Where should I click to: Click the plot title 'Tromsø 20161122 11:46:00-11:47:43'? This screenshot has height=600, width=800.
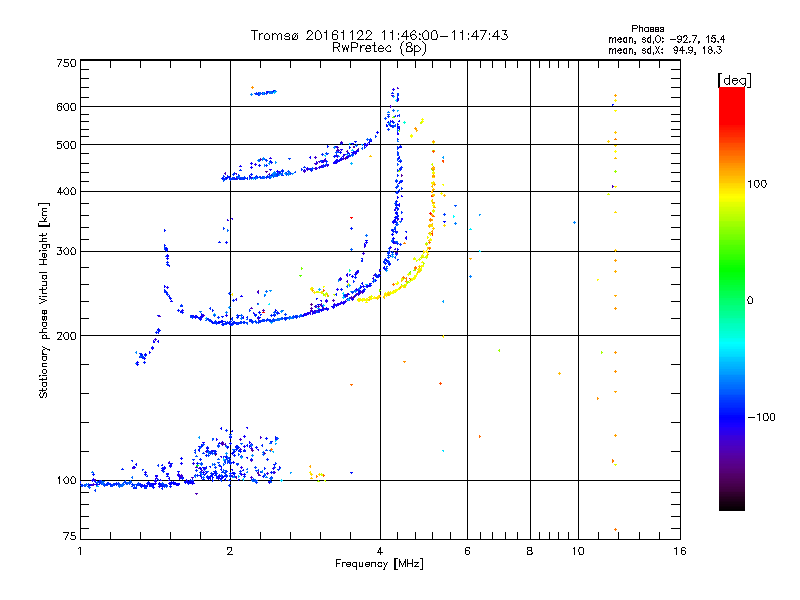tap(379, 35)
